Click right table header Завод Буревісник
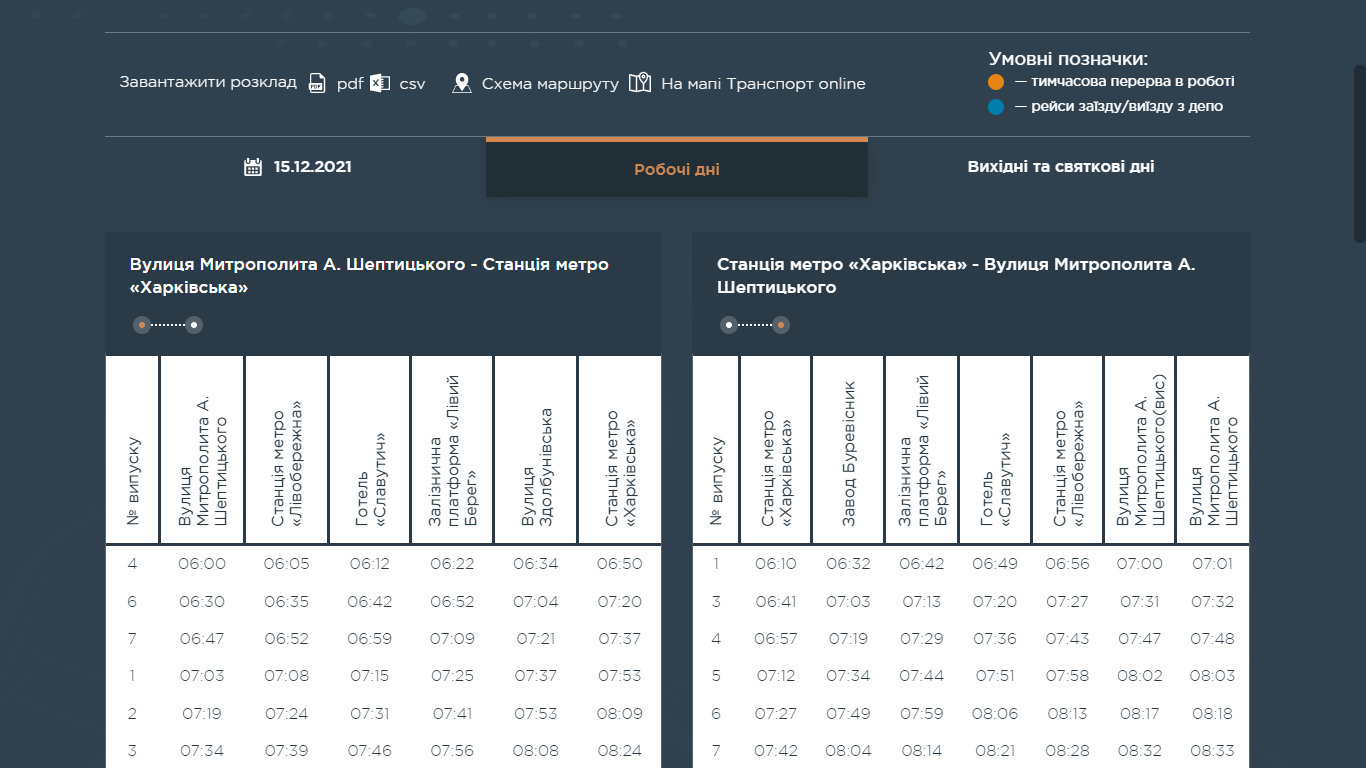The image size is (1366, 768). [848, 450]
